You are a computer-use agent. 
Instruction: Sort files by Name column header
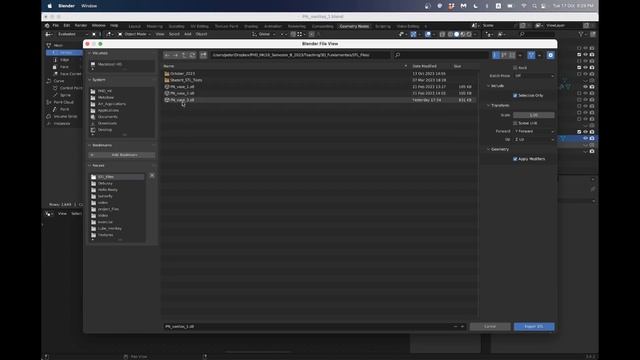pos(169,66)
